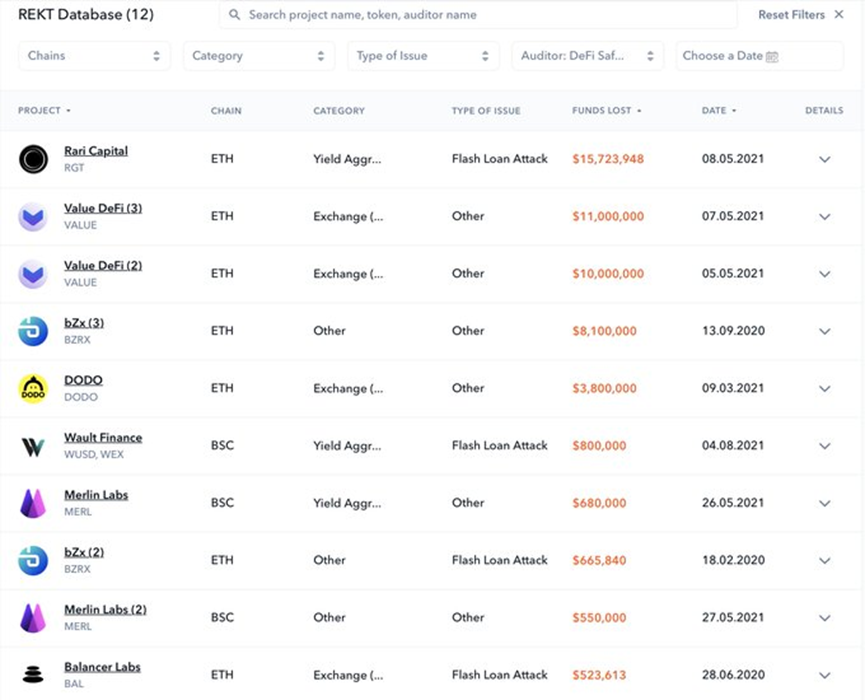Open the Chains filter dropdown

point(94,56)
